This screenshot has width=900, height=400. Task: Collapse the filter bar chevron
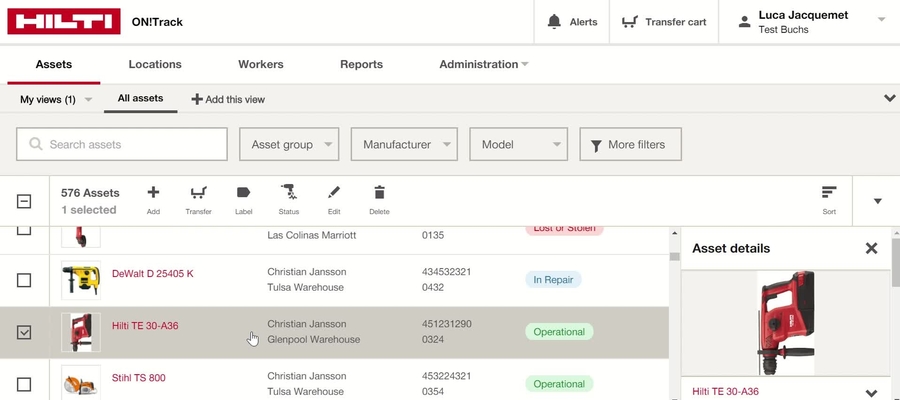tap(890, 98)
